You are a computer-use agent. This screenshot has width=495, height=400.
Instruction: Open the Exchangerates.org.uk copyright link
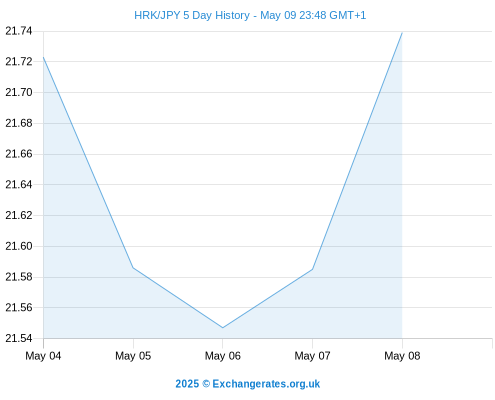pos(248,384)
